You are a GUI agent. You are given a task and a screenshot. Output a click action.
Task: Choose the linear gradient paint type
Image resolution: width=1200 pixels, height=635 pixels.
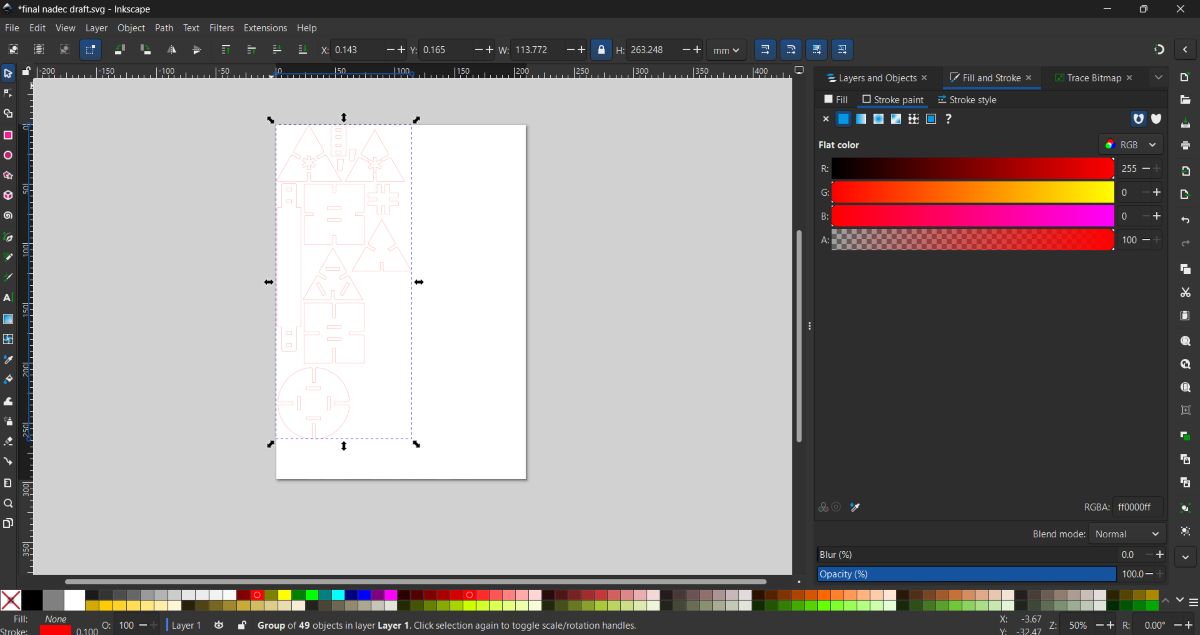click(x=861, y=119)
